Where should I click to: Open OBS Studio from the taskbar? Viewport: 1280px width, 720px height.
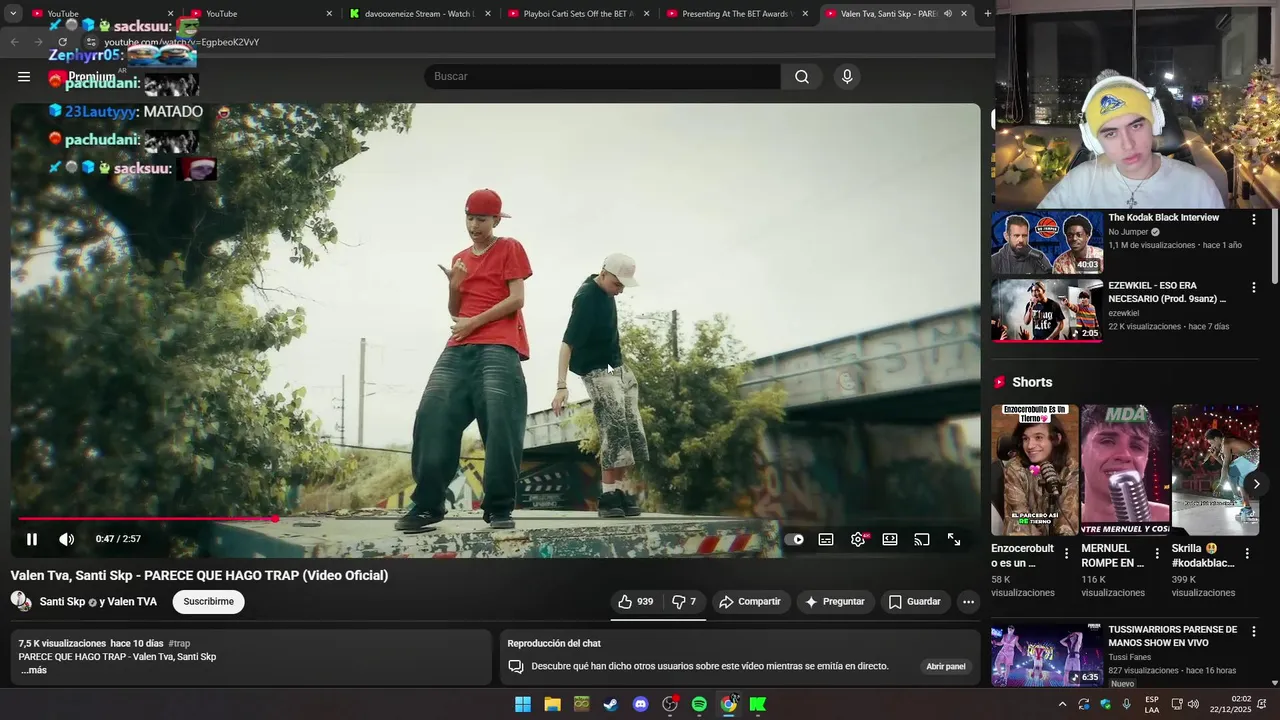coord(670,704)
